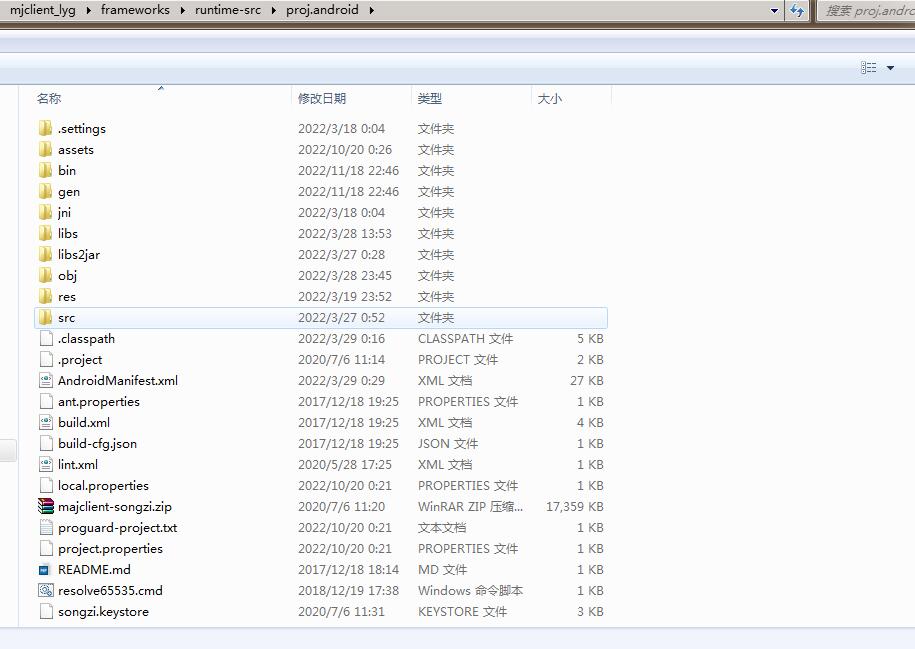Change the view layout icon
The width and height of the screenshot is (915, 649).
click(x=868, y=68)
